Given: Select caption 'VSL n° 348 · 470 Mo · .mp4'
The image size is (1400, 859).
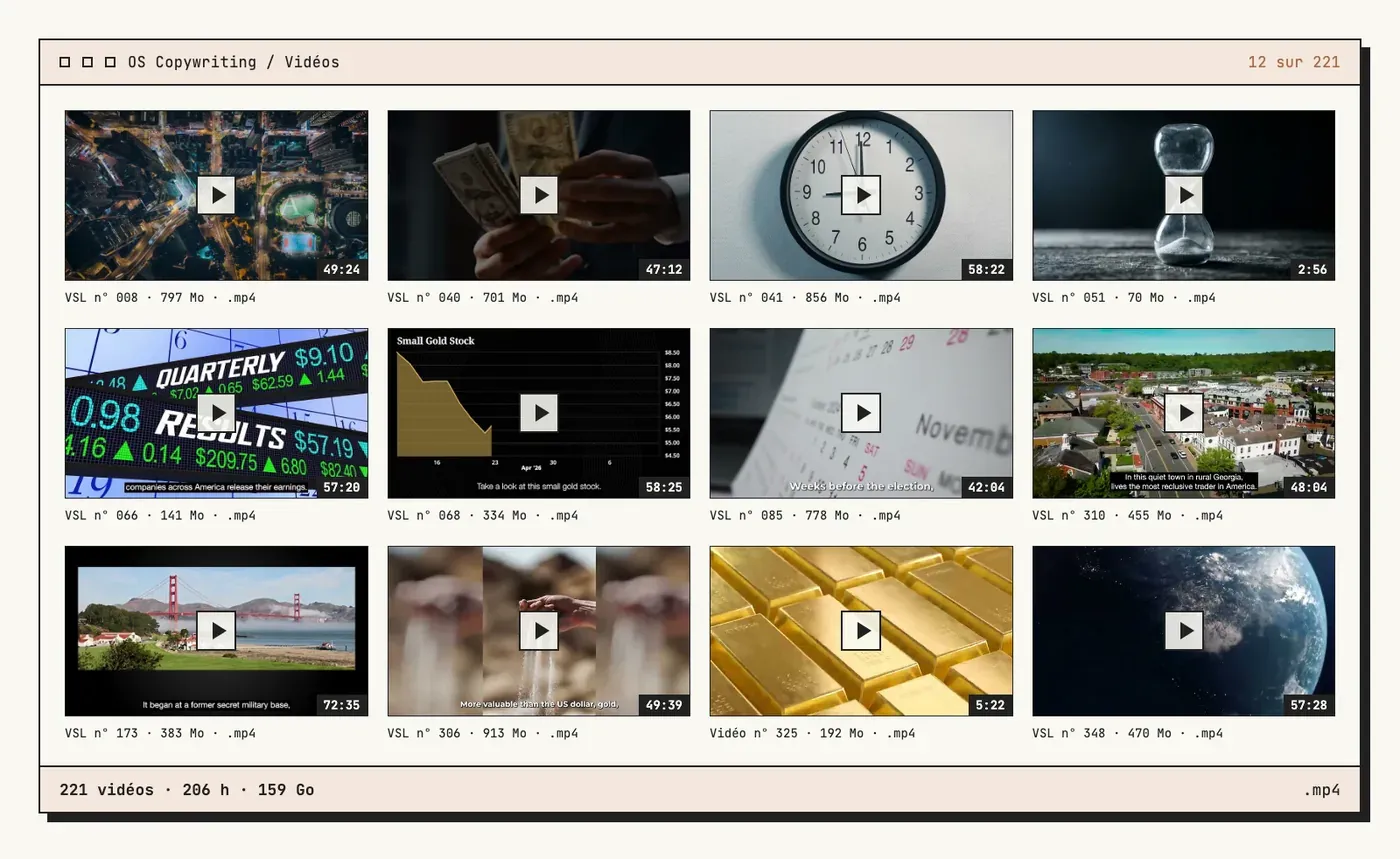Looking at the screenshot, I should 1128,733.
